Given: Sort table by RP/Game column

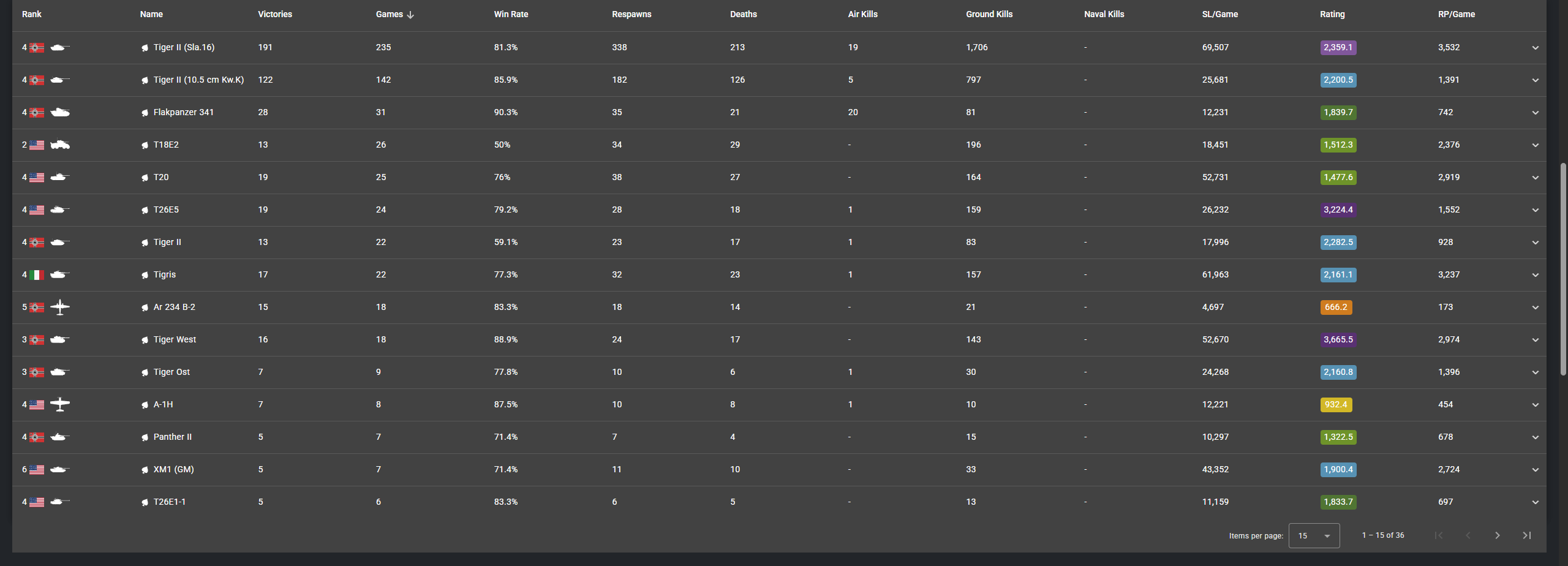Looking at the screenshot, I should pyautogui.click(x=1457, y=14).
